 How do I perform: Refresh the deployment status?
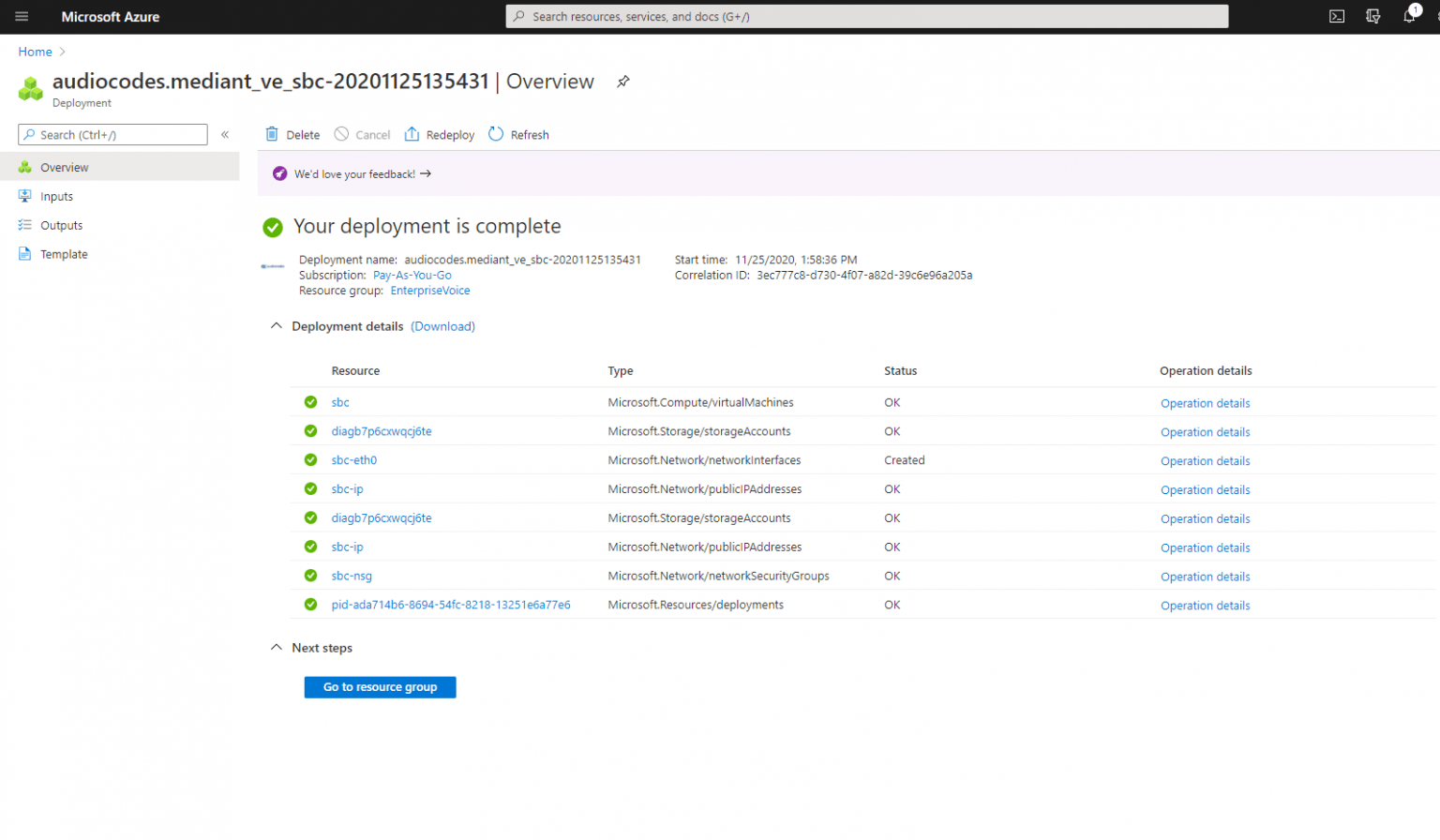(x=517, y=134)
